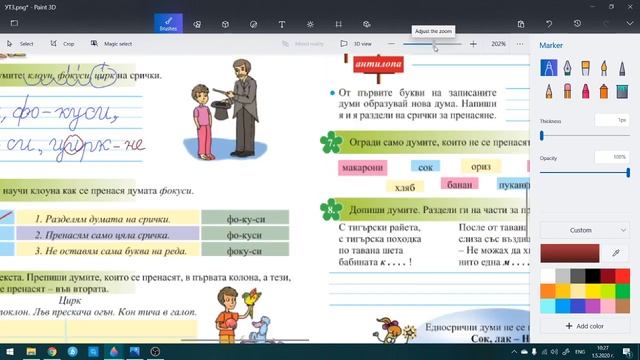640x360 pixels.
Task: Click the Opacity 100% value field
Action: [x=611, y=157]
